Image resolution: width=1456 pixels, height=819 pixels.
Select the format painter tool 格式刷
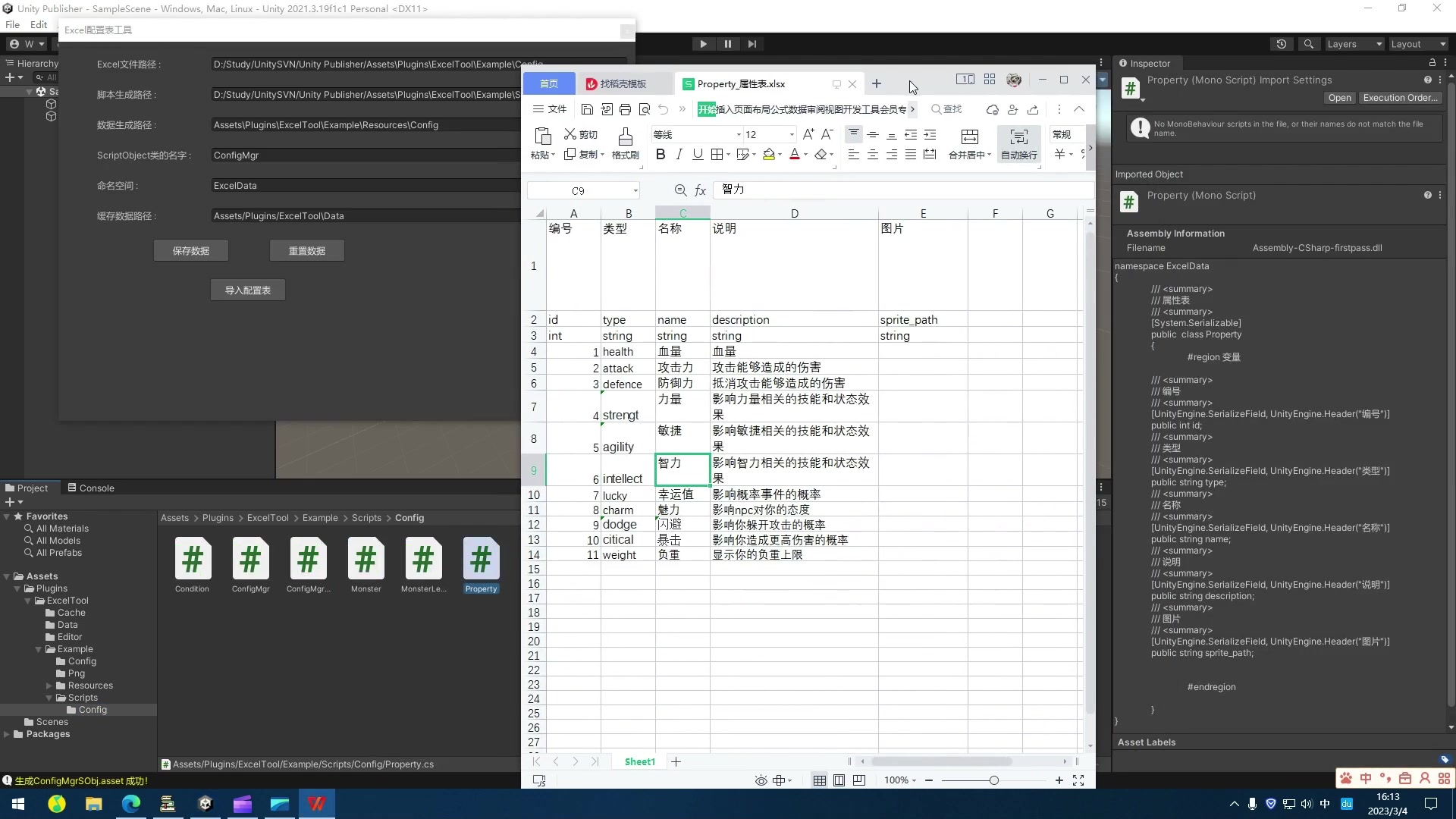pyautogui.click(x=625, y=143)
